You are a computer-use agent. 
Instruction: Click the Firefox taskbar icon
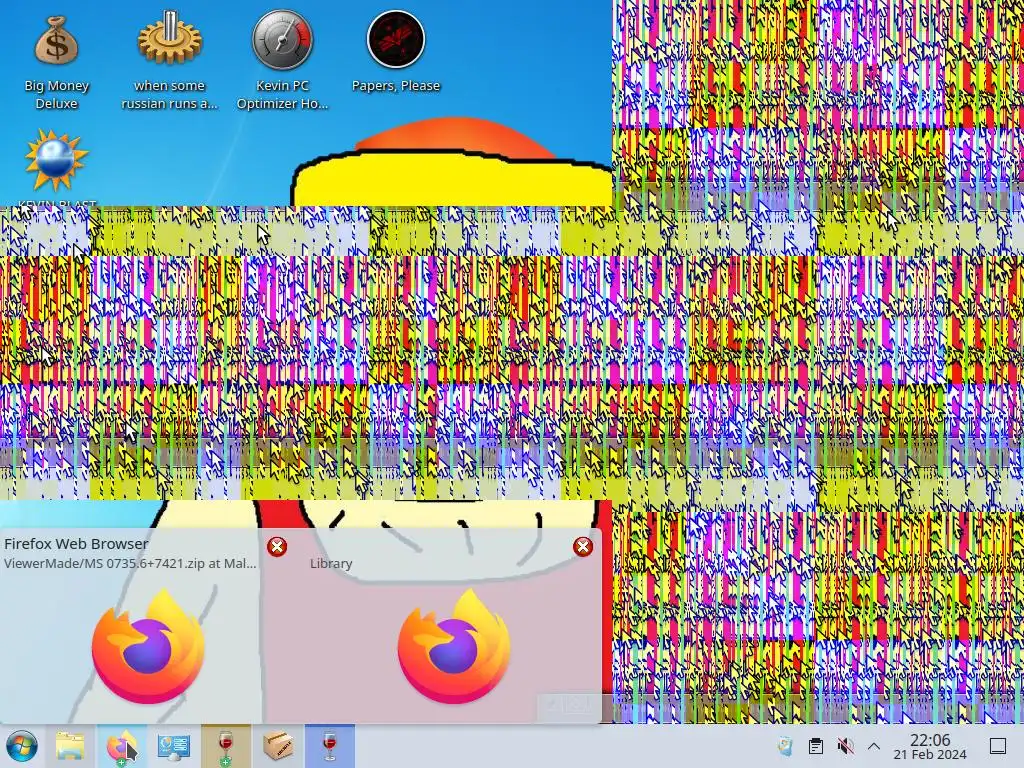(122, 746)
